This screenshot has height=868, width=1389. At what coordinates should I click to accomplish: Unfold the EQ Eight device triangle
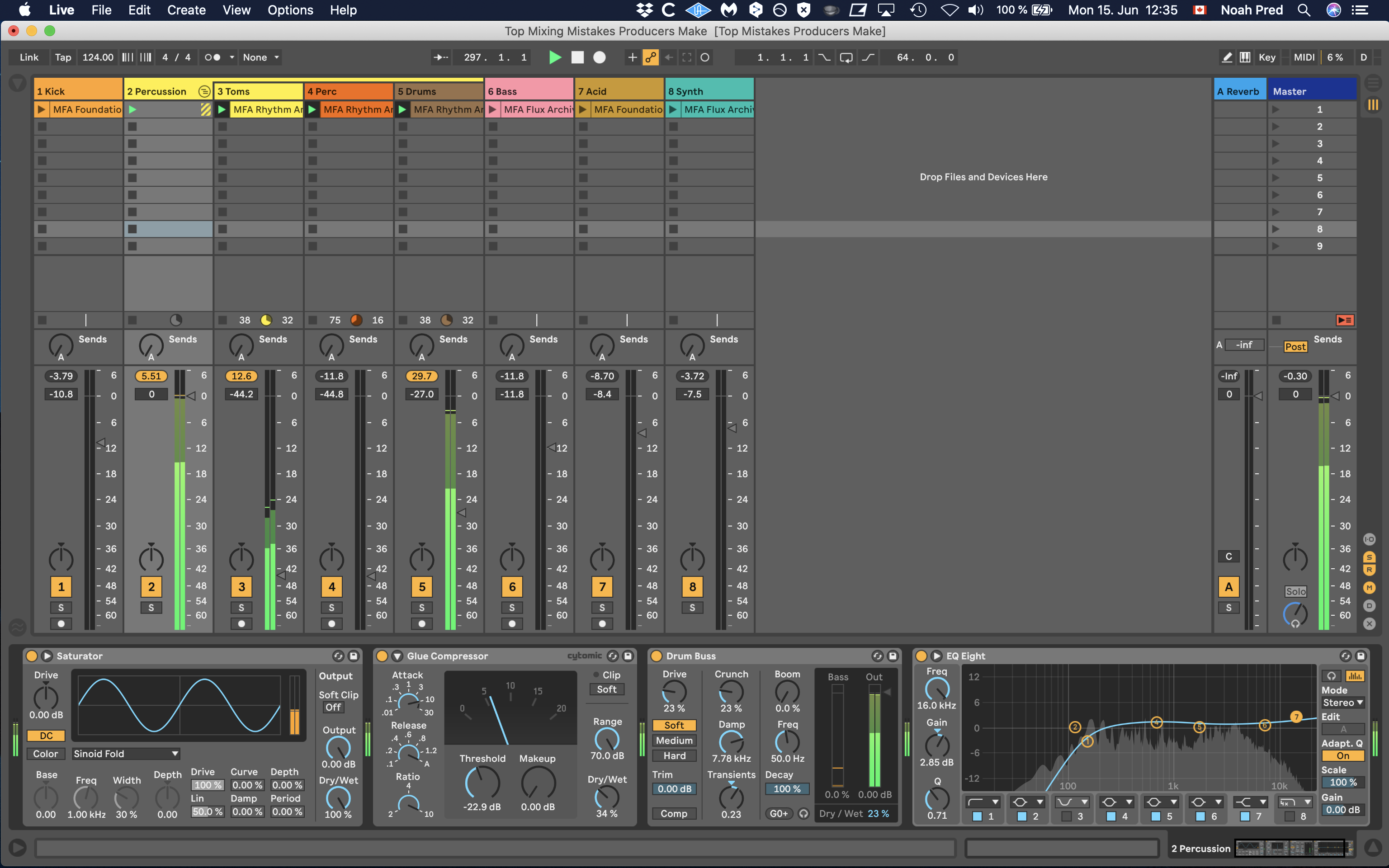point(937,656)
